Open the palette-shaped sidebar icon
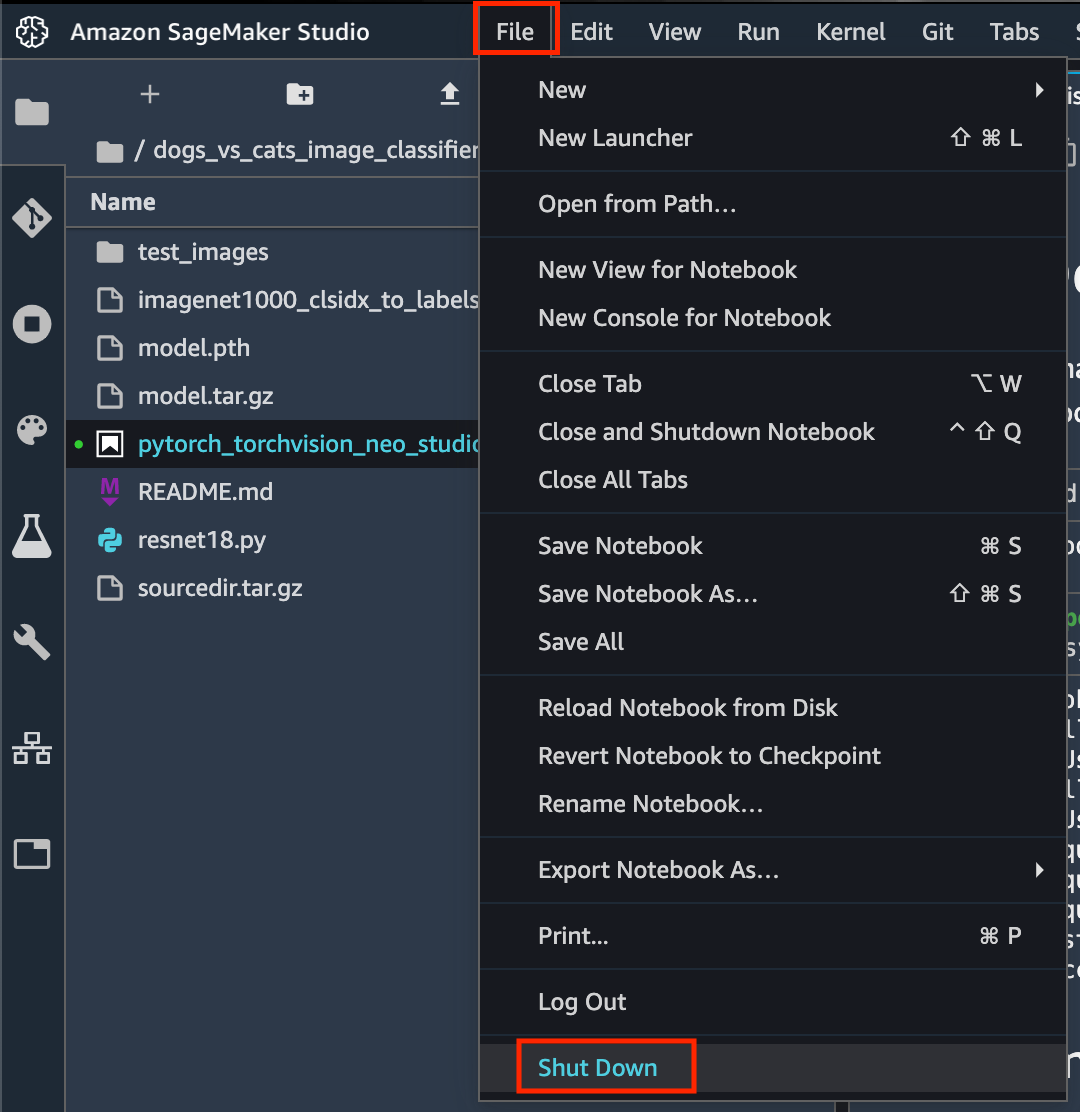 [32, 431]
